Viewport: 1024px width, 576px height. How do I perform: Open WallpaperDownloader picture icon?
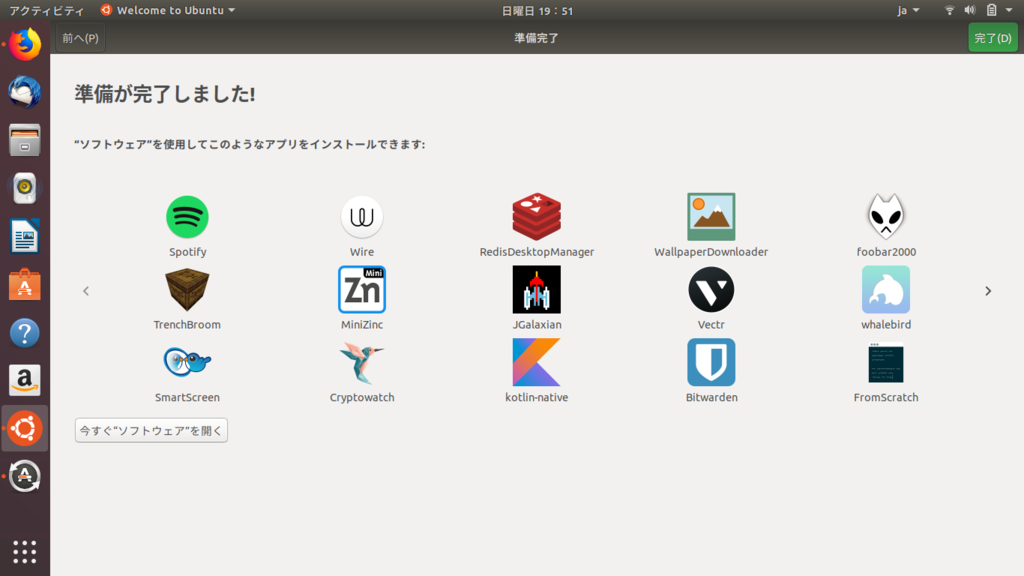pyautogui.click(x=711, y=217)
